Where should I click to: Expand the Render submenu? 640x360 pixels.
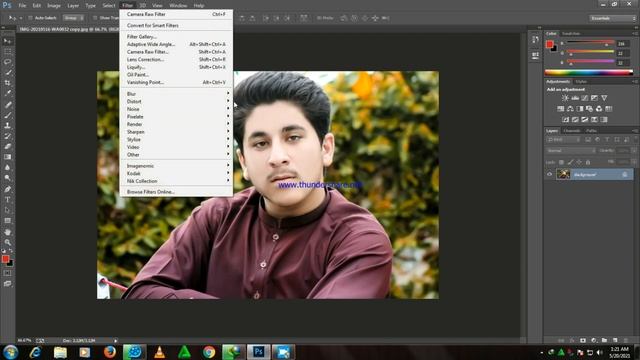pyautogui.click(x=176, y=124)
